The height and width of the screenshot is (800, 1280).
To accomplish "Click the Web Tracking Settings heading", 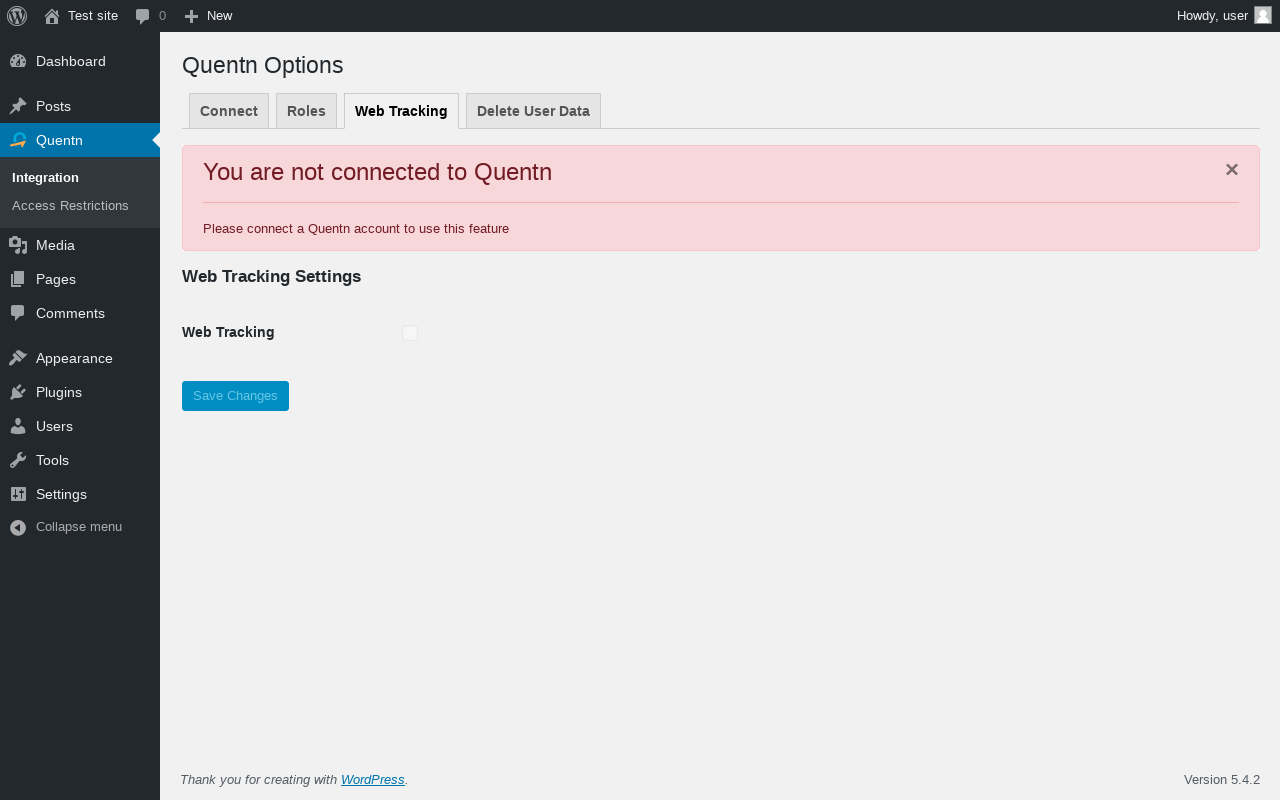I will [x=271, y=277].
